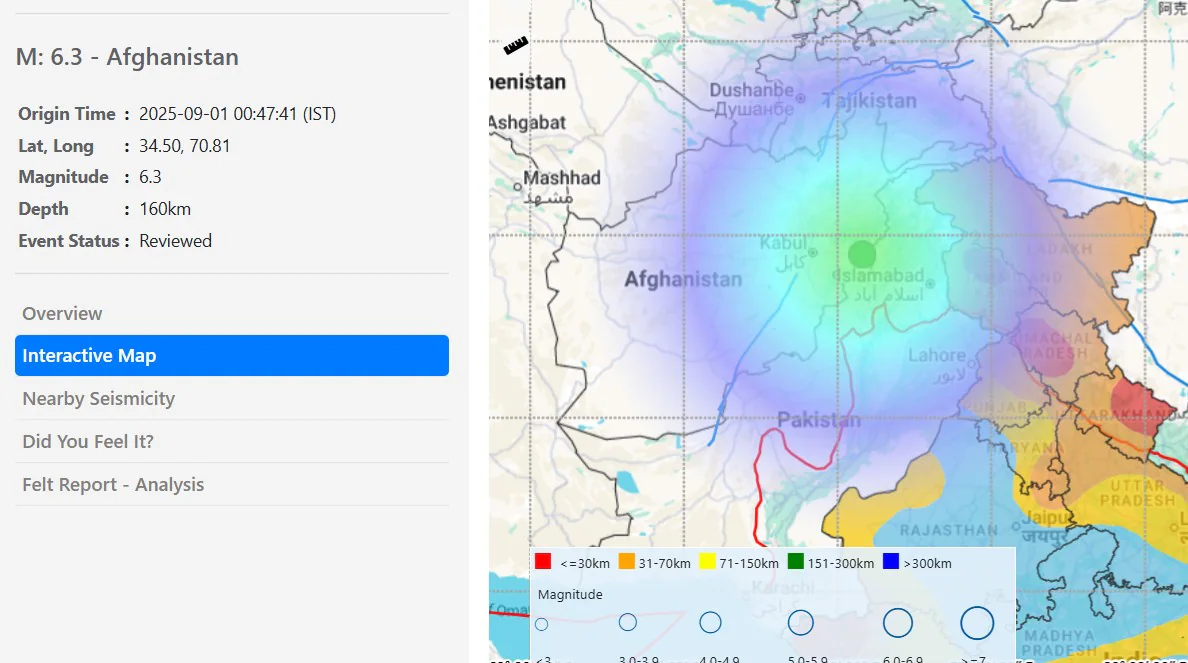Click the yellow 71-150km depth legend swatch

(x=707, y=561)
